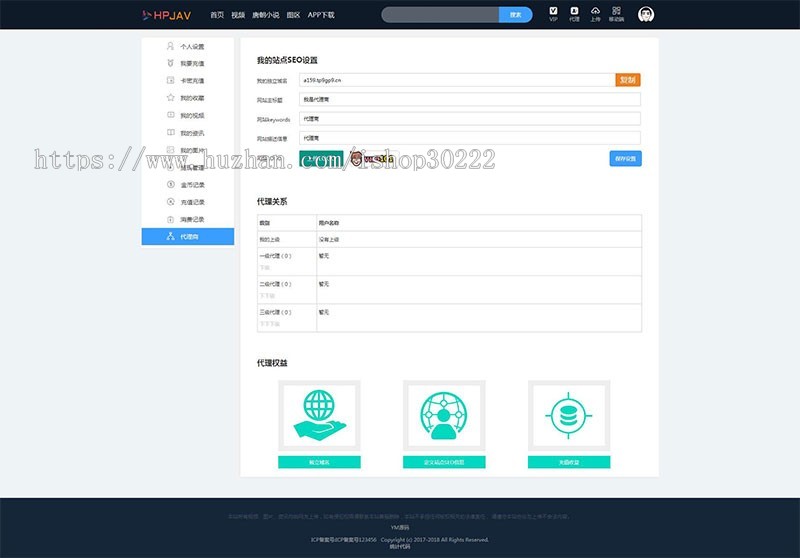The height and width of the screenshot is (558, 800).
Task: Click the book icon beside 我的资讯
Action: coord(170,132)
